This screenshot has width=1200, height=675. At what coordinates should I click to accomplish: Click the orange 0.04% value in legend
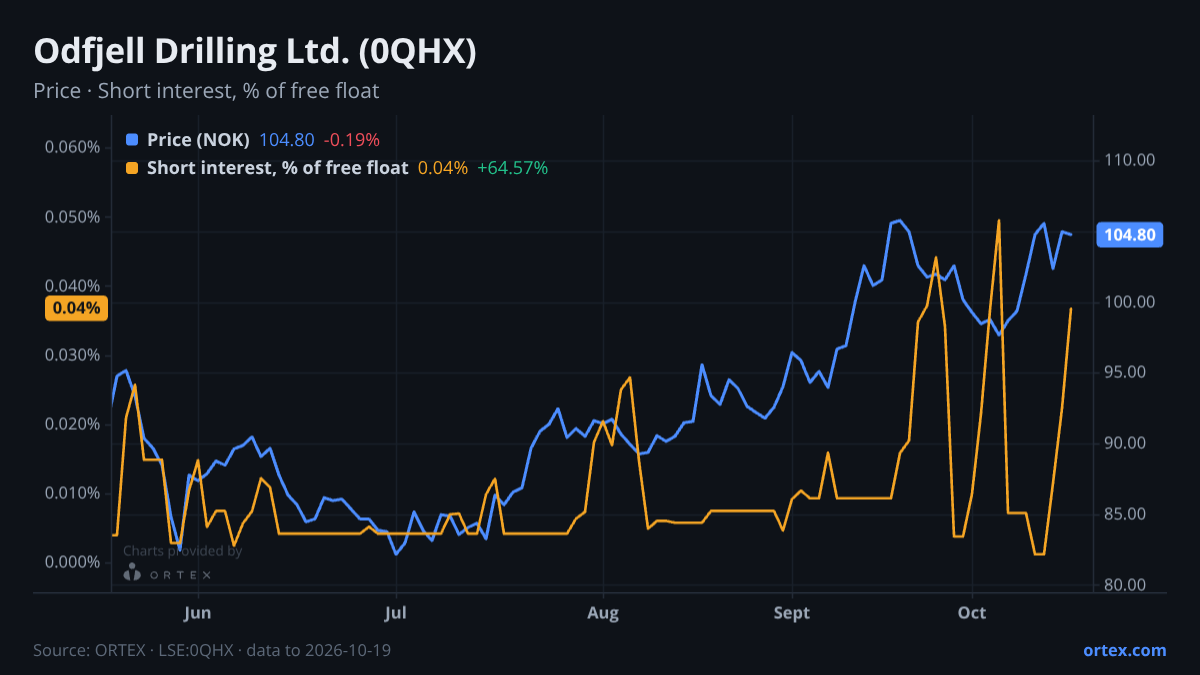(442, 168)
